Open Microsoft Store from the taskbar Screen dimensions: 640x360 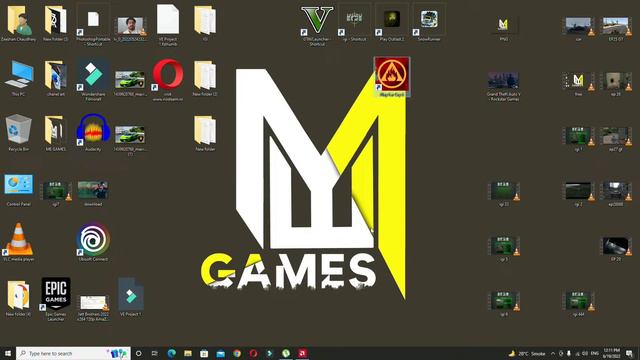point(204,353)
